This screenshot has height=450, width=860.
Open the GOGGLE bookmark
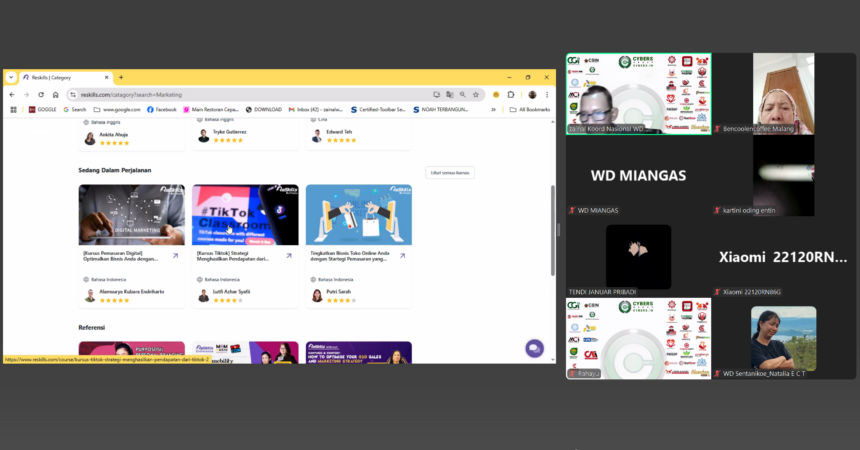(43, 110)
